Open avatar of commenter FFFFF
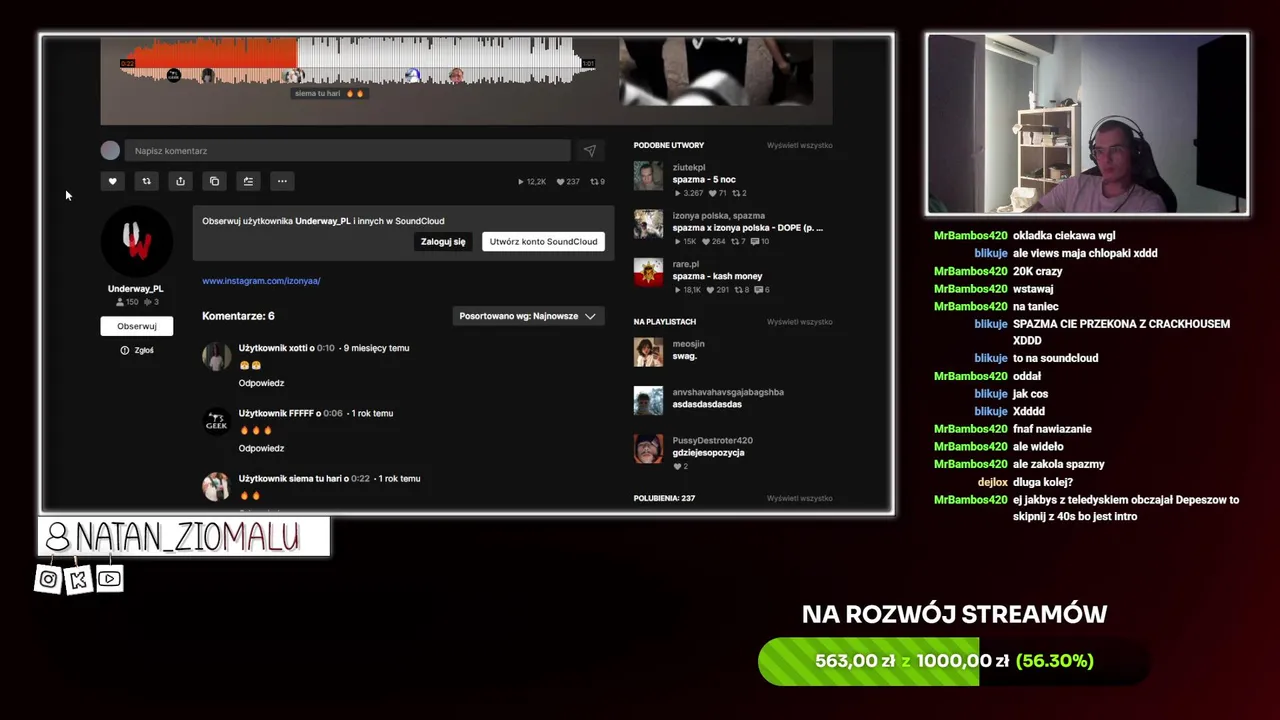 [x=216, y=421]
